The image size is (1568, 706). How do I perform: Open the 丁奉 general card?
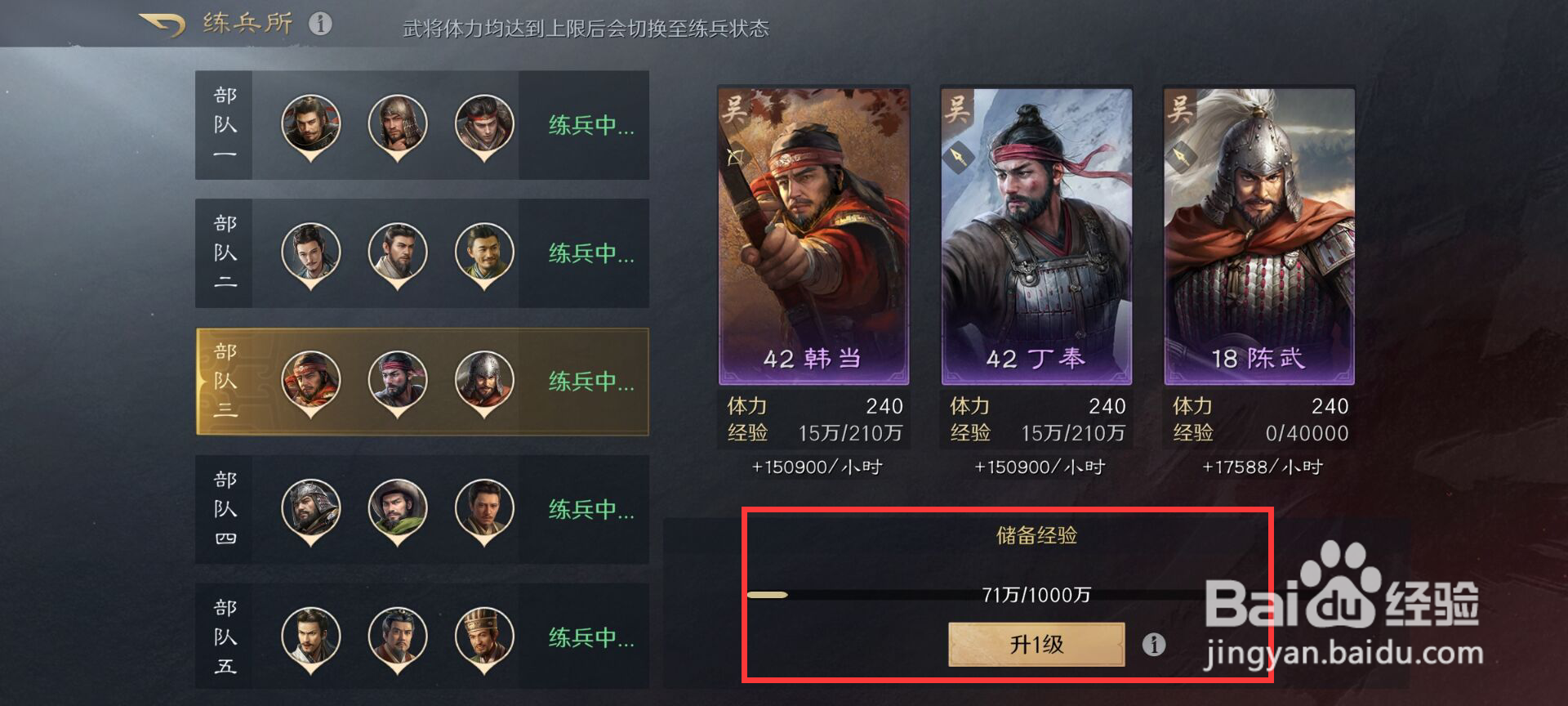click(x=1036, y=236)
